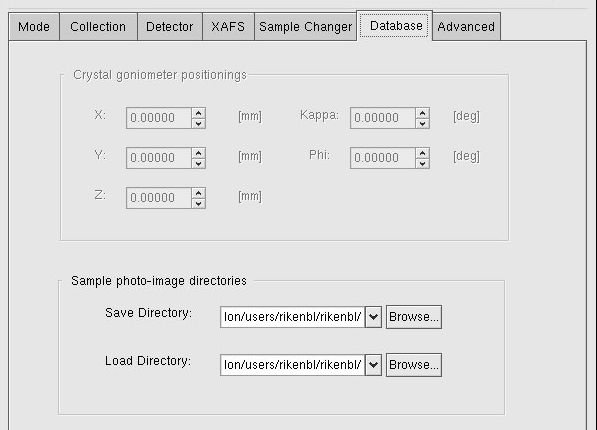Decrease the Y position with down arrow
The height and width of the screenshot is (430, 597).
(198, 163)
